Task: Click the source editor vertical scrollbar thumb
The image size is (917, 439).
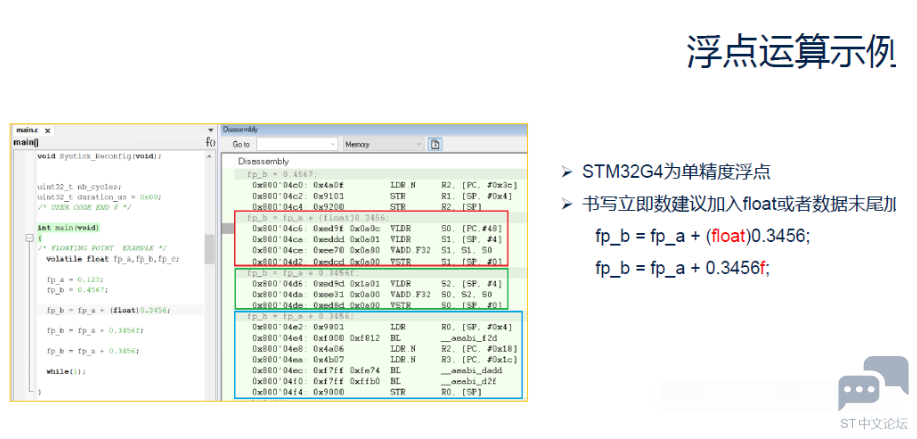Action: [x=209, y=250]
